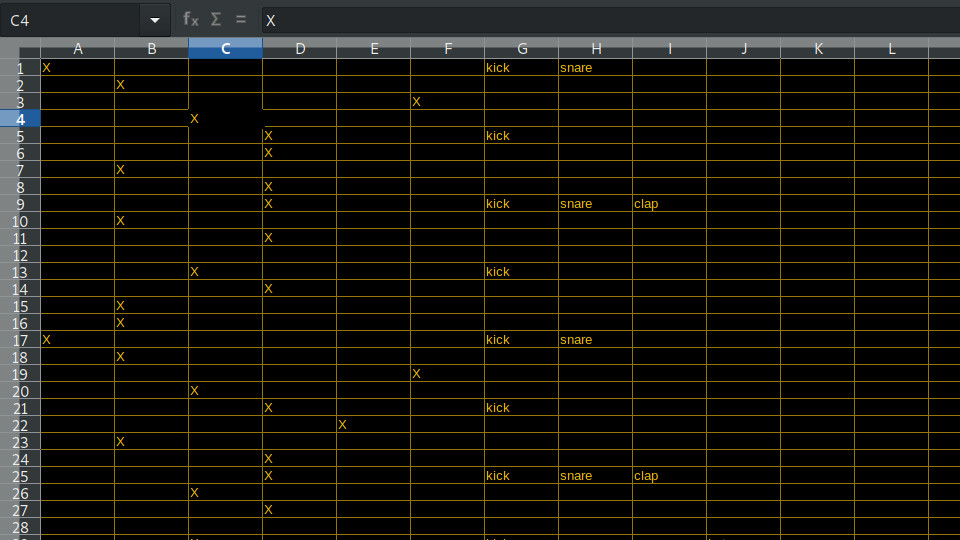Select the "kick" cell in row 13
The image size is (960, 540).
point(521,272)
